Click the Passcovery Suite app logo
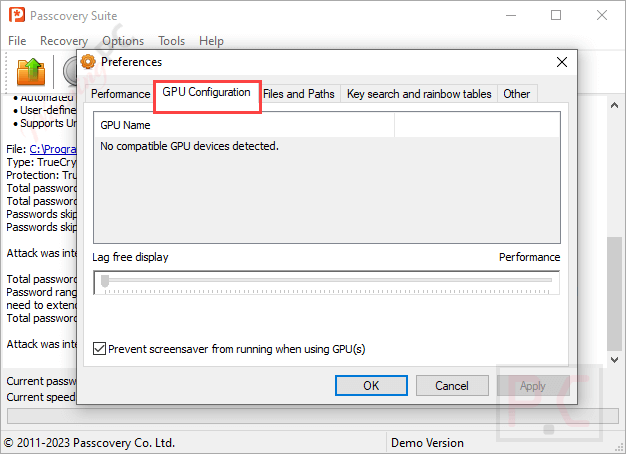 coord(17,15)
